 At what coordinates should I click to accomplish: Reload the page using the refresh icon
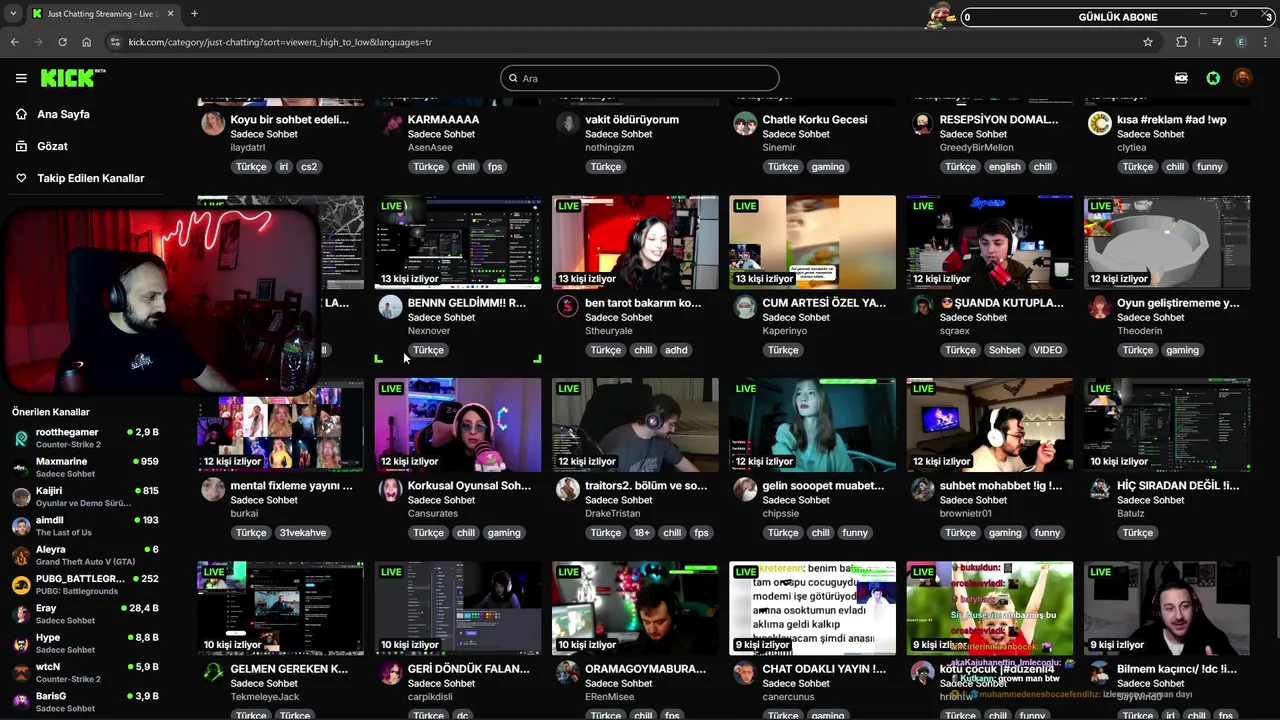62,42
